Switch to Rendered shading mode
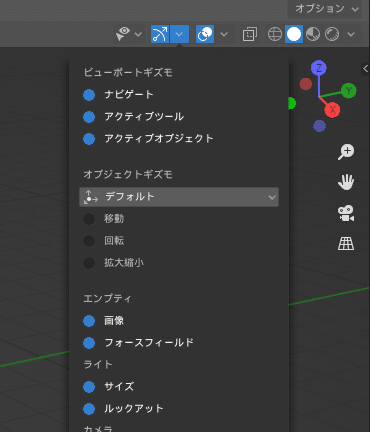The height and width of the screenshot is (432, 370). [332, 34]
